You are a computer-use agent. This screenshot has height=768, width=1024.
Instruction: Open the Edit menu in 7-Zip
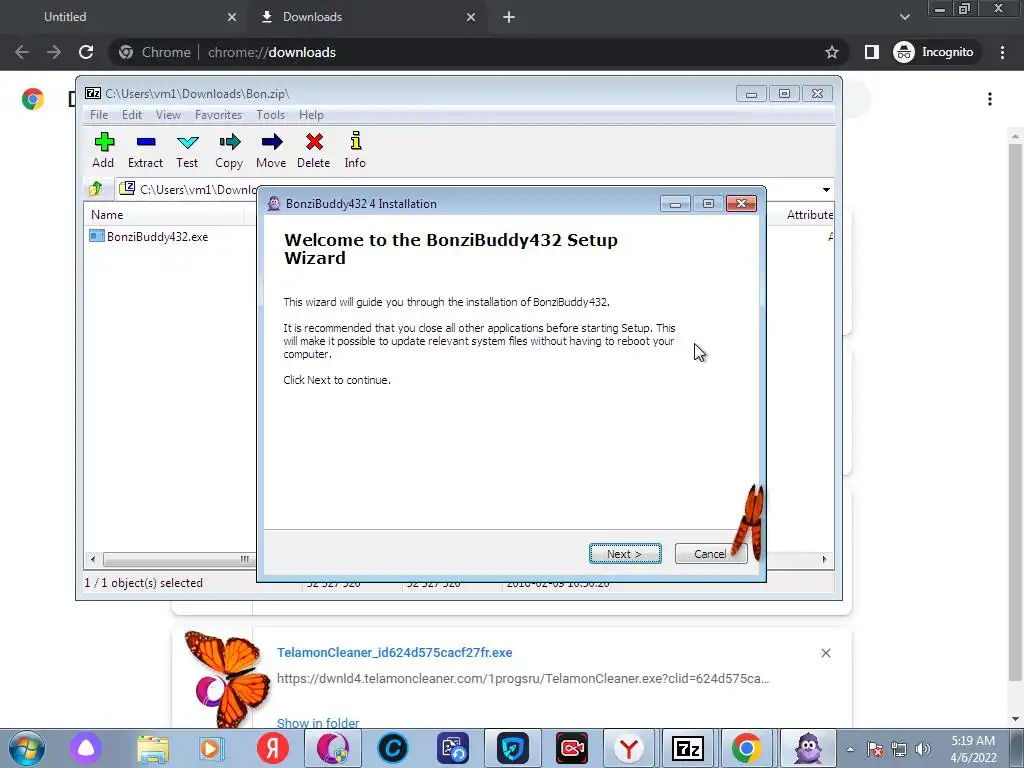click(x=131, y=115)
